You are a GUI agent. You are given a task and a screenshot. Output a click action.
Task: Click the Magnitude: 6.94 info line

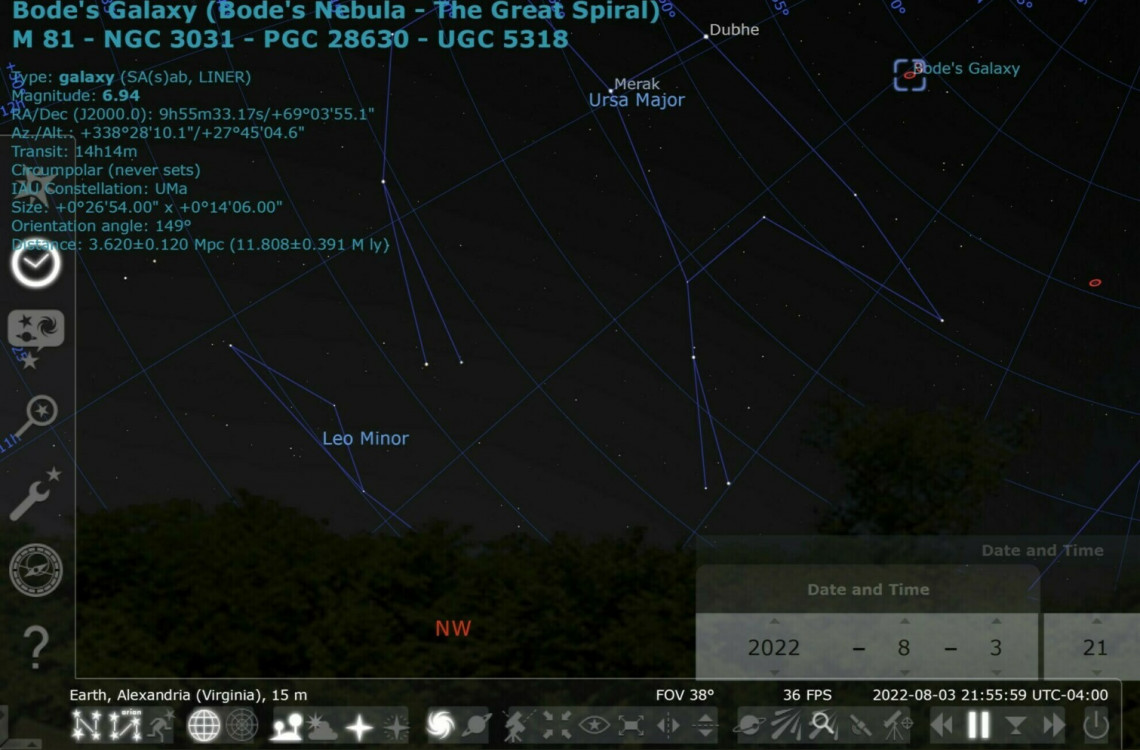(x=76, y=95)
